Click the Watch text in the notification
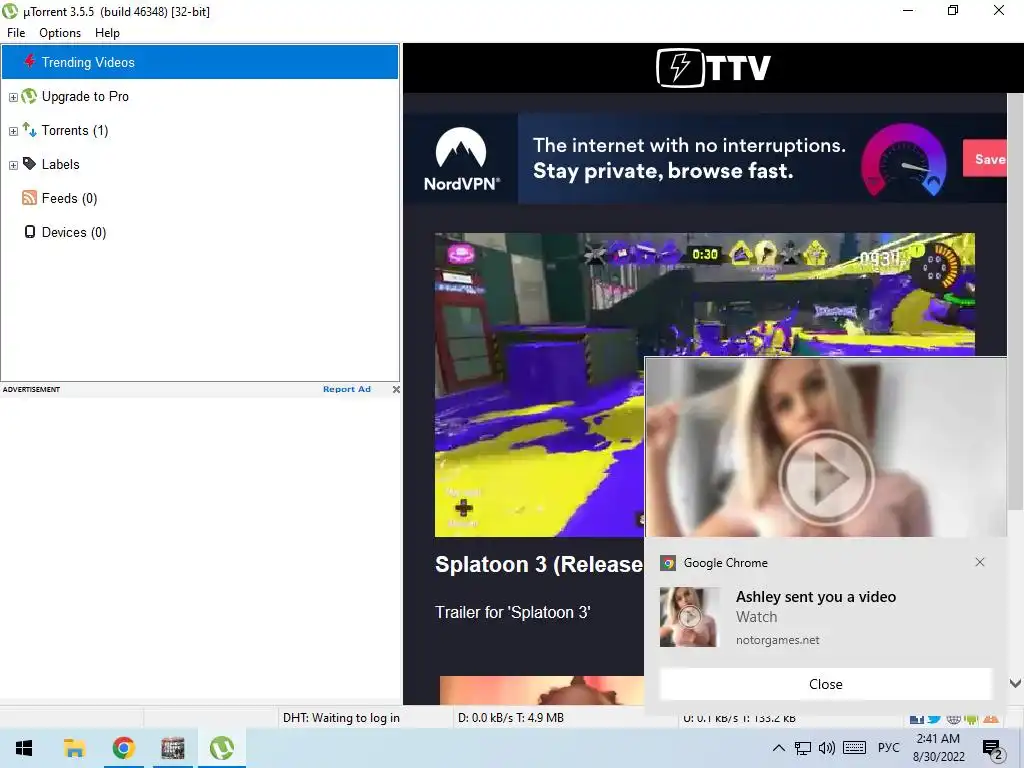 [x=756, y=617]
